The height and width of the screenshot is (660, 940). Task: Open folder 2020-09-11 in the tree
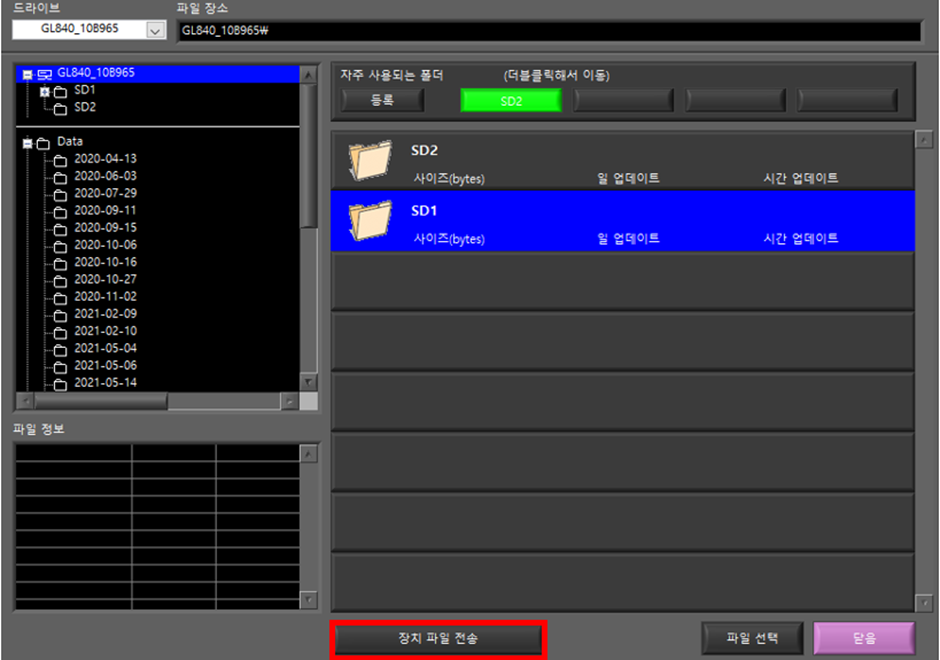[x=105, y=210]
